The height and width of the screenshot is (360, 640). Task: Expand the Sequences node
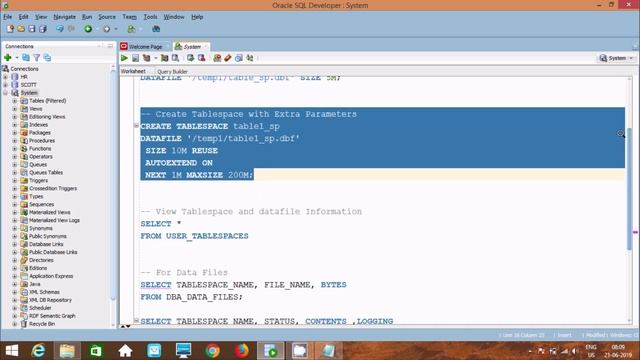(x=15, y=204)
